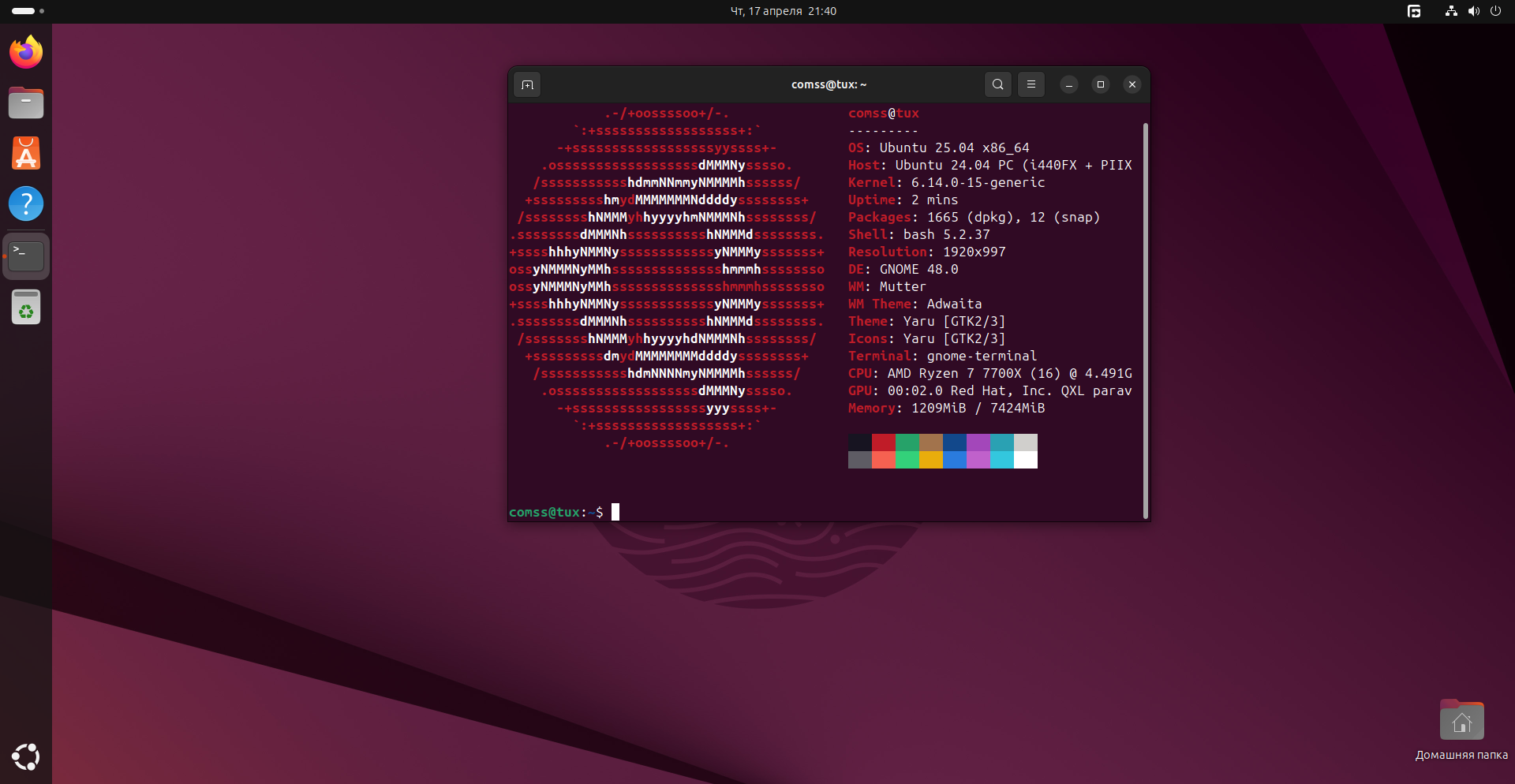Open the Files manager in the dock

click(26, 103)
